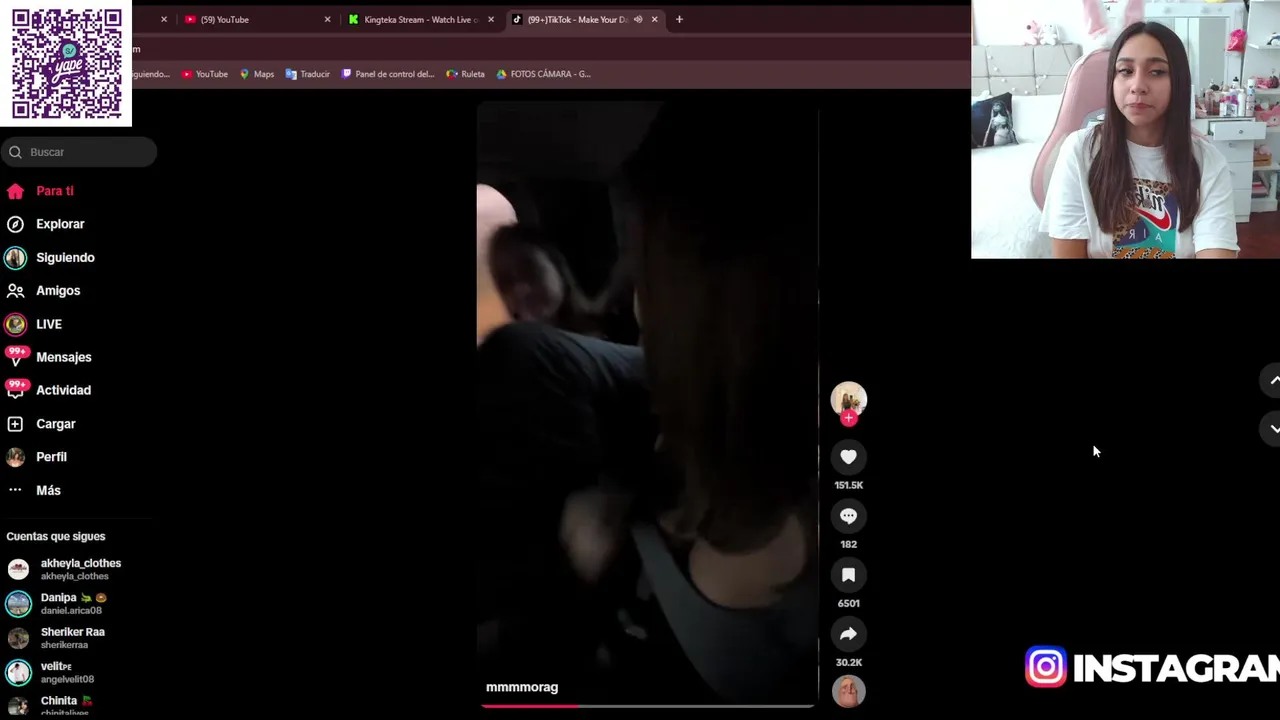Viewport: 1280px width, 720px height.
Task: Follow creator via red plus badge
Action: click(x=849, y=418)
